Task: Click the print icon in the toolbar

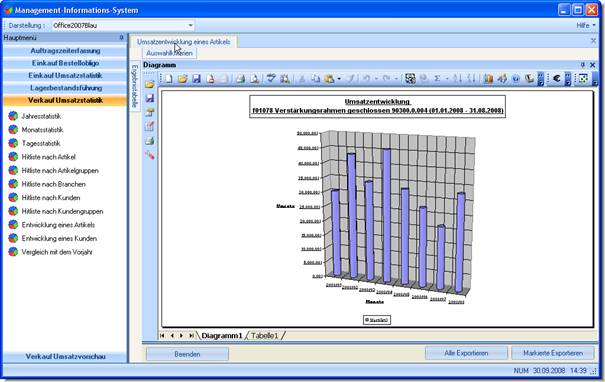Action: (240, 79)
